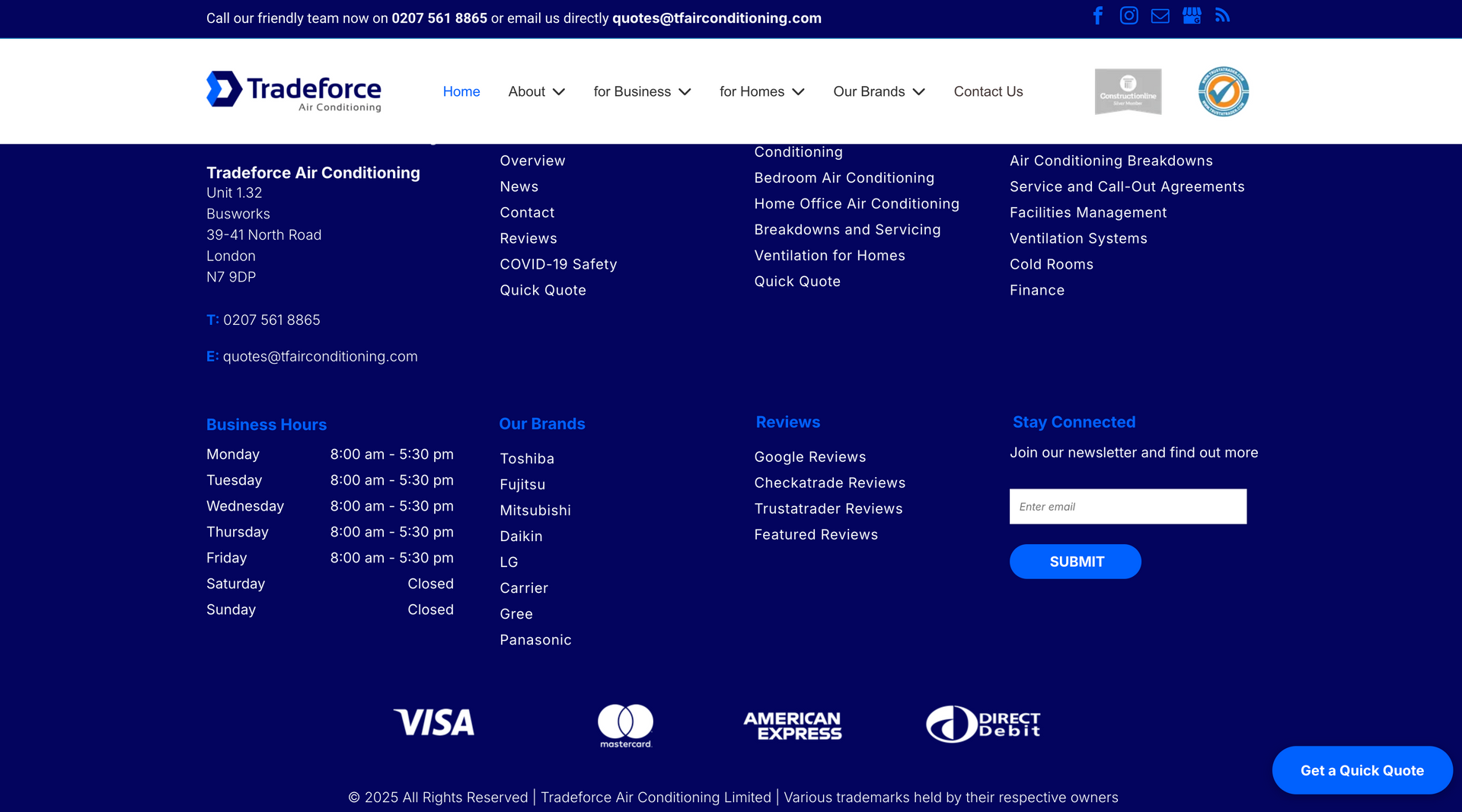Open the Fujitsu brand link

(x=522, y=485)
